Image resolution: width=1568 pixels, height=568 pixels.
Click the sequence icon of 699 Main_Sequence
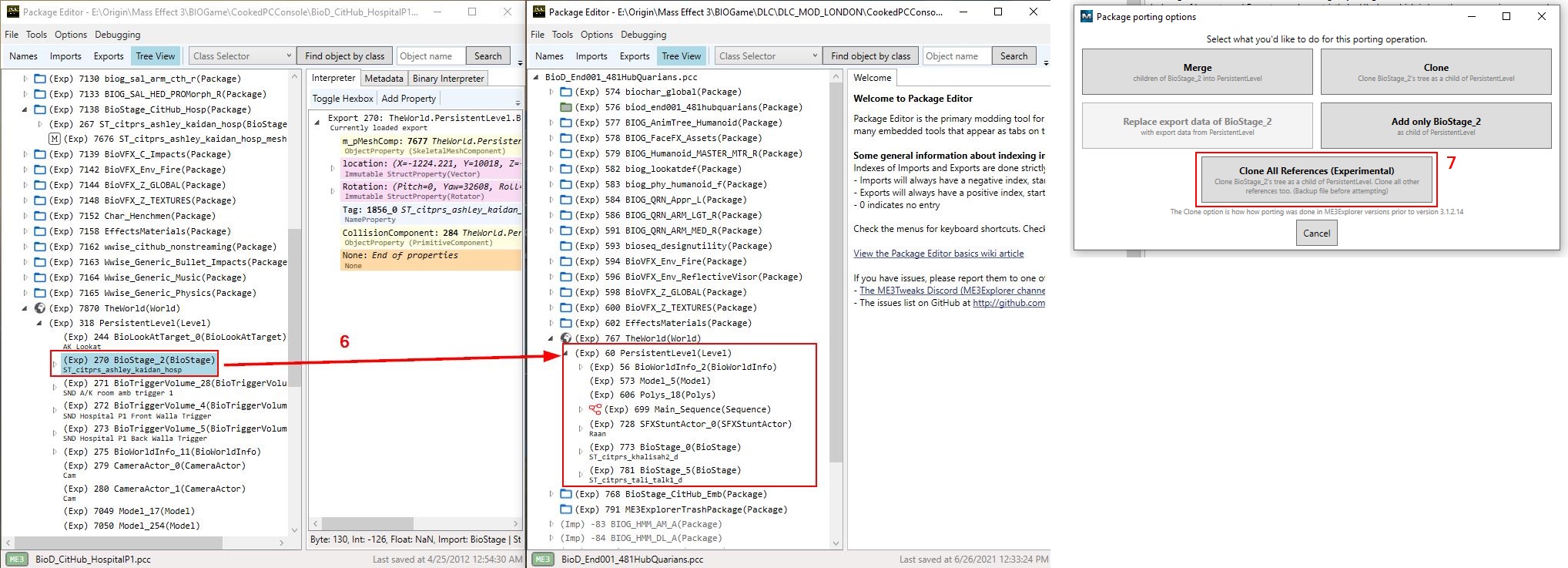point(595,409)
